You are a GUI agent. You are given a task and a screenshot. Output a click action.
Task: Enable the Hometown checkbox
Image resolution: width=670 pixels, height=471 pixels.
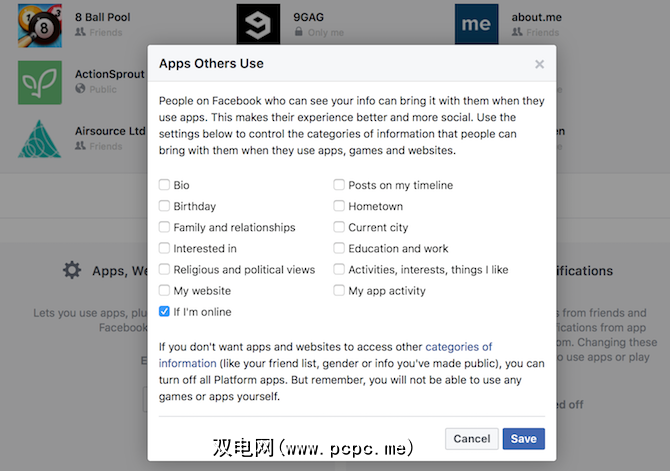tap(339, 206)
